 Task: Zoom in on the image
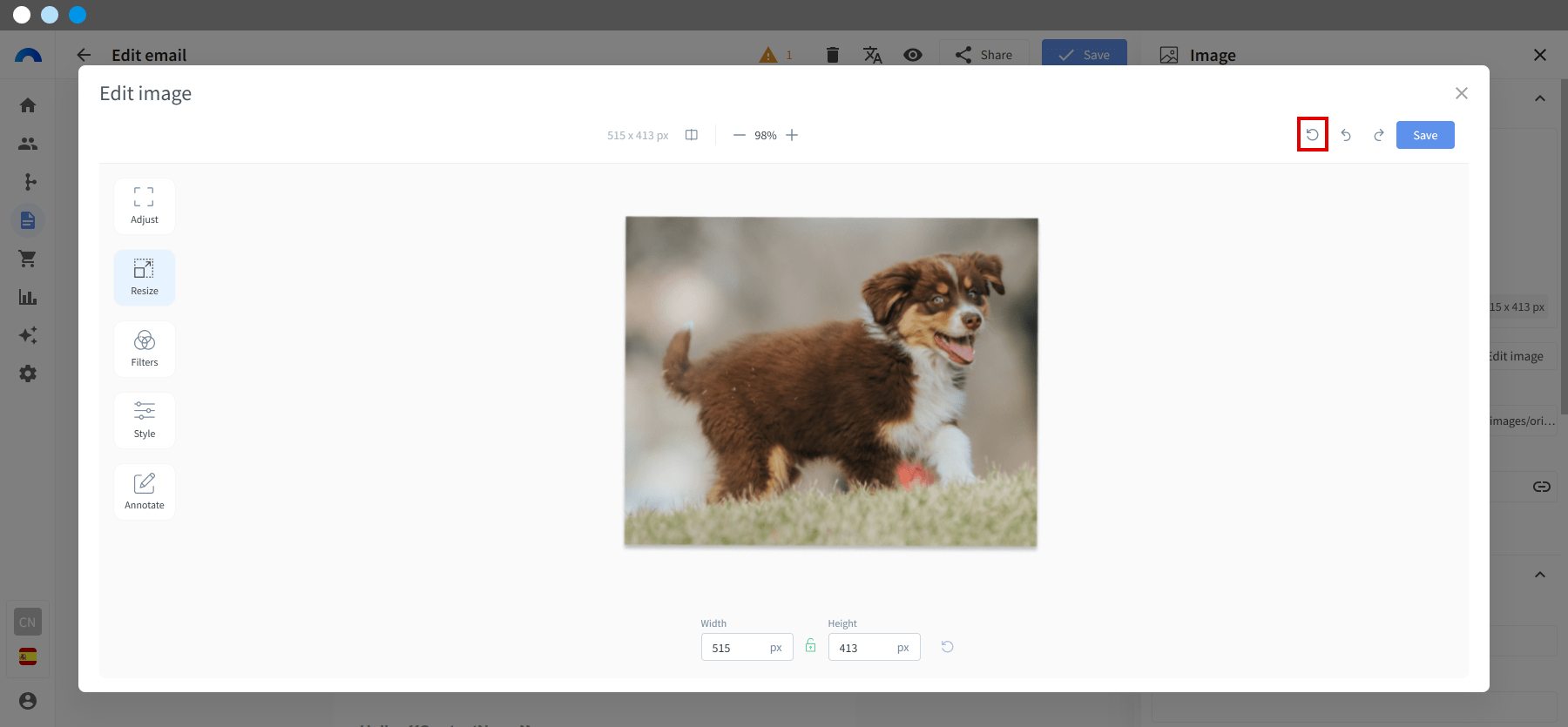click(792, 135)
